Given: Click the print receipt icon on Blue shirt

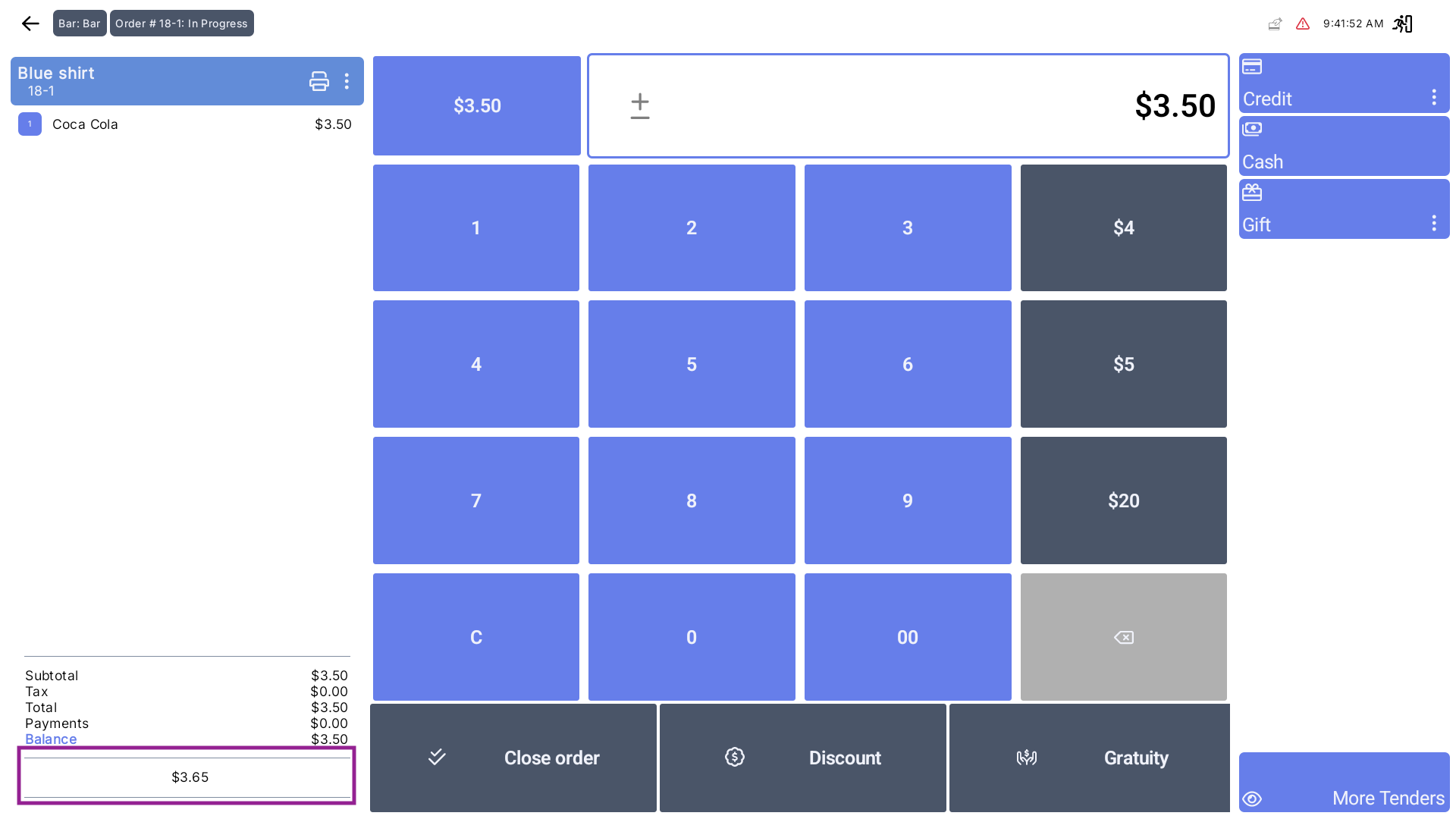Looking at the screenshot, I should click(319, 81).
